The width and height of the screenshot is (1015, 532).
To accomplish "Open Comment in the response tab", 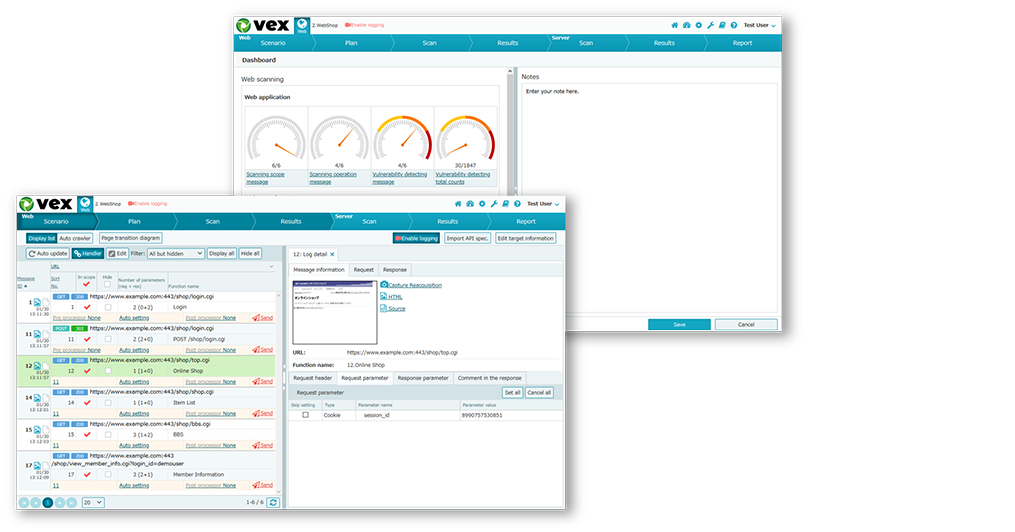I will click(489, 378).
